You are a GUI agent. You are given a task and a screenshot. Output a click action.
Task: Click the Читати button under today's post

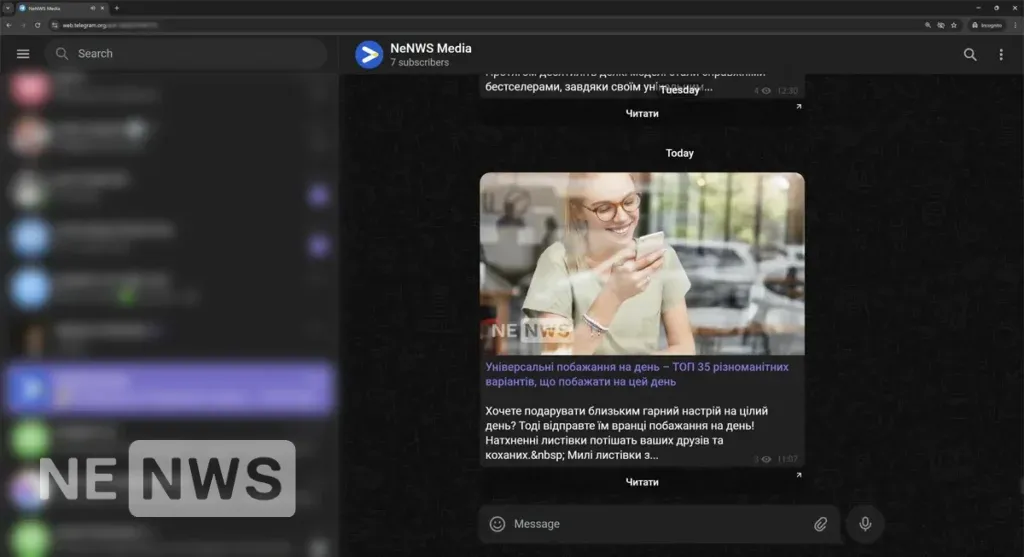click(642, 482)
